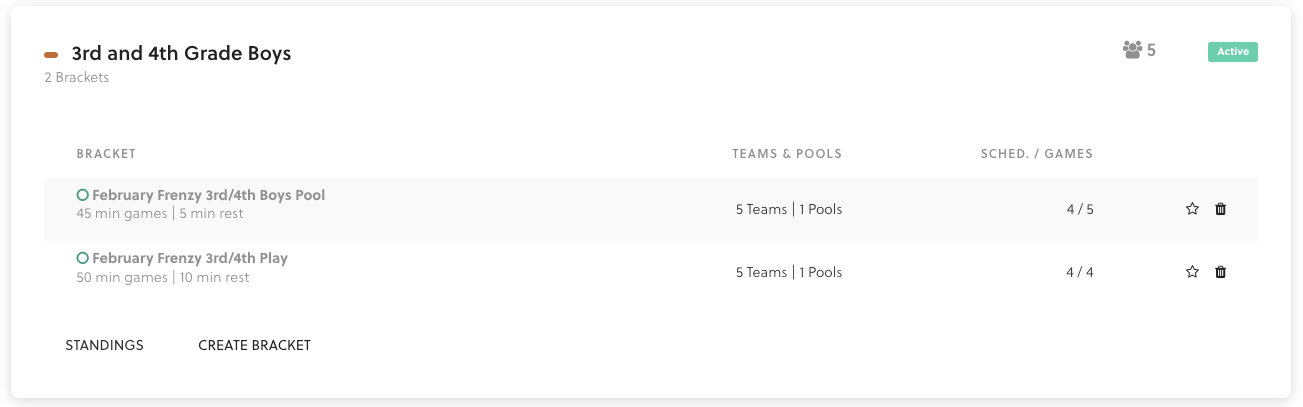The width and height of the screenshot is (1303, 407).
Task: Click 5 Teams | 1 Pools in Play row
Action: tap(789, 272)
